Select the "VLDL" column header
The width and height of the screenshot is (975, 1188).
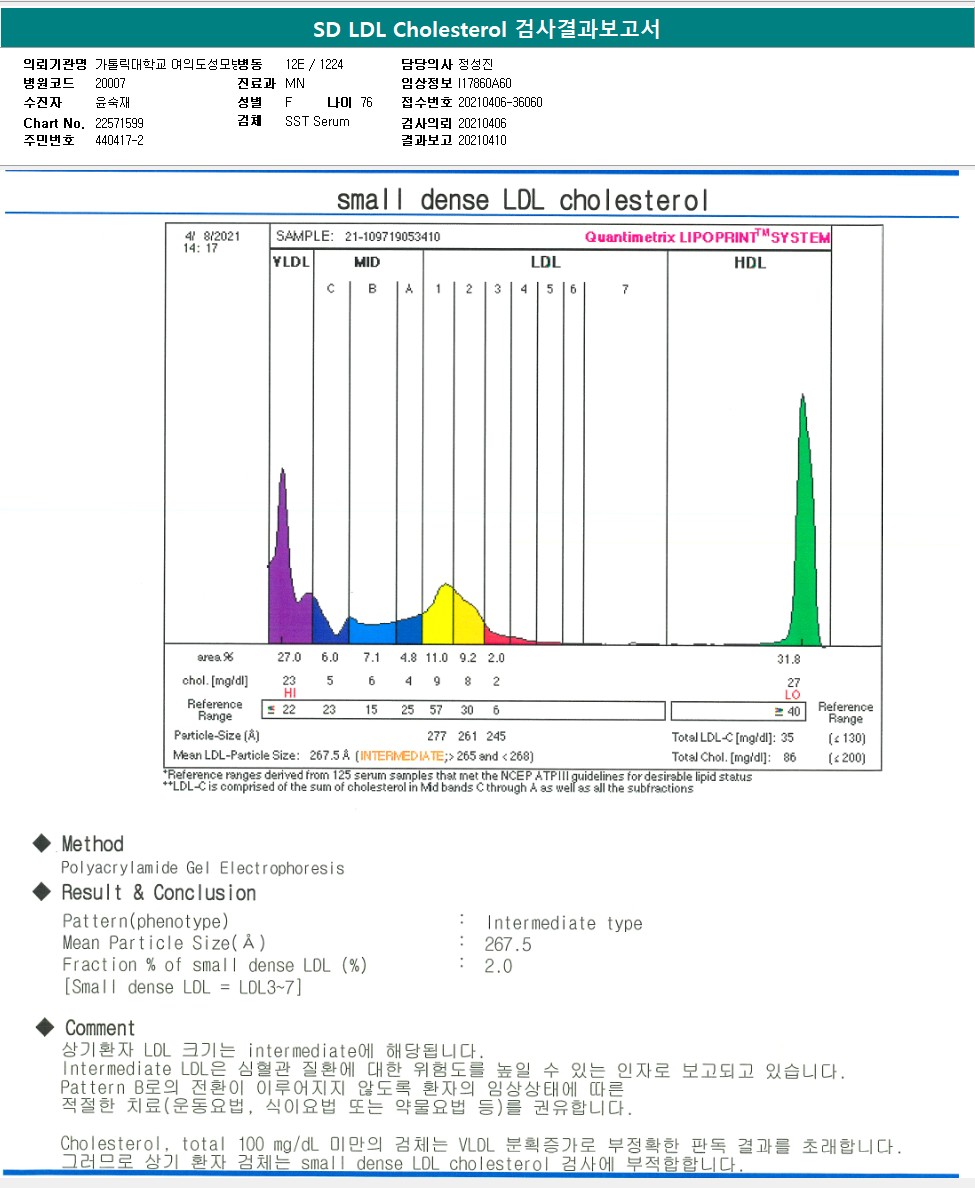(291, 262)
